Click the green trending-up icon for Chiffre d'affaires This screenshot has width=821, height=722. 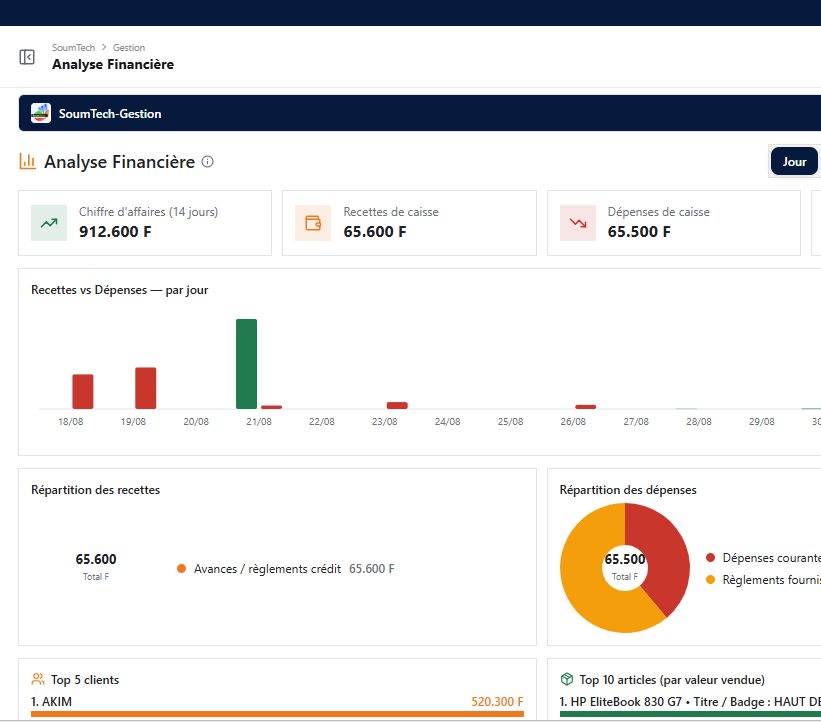(49, 223)
